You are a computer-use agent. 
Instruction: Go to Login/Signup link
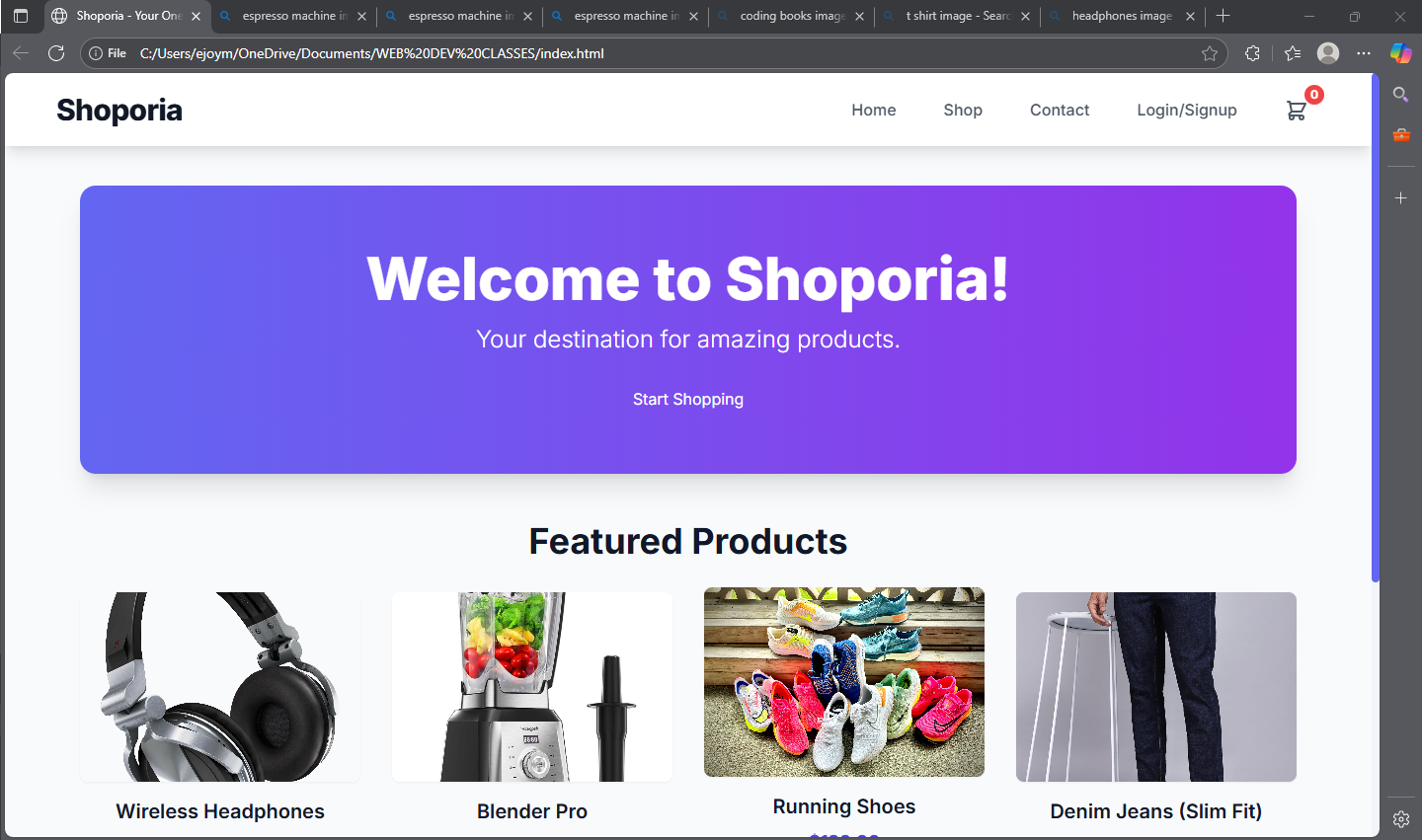coord(1187,111)
